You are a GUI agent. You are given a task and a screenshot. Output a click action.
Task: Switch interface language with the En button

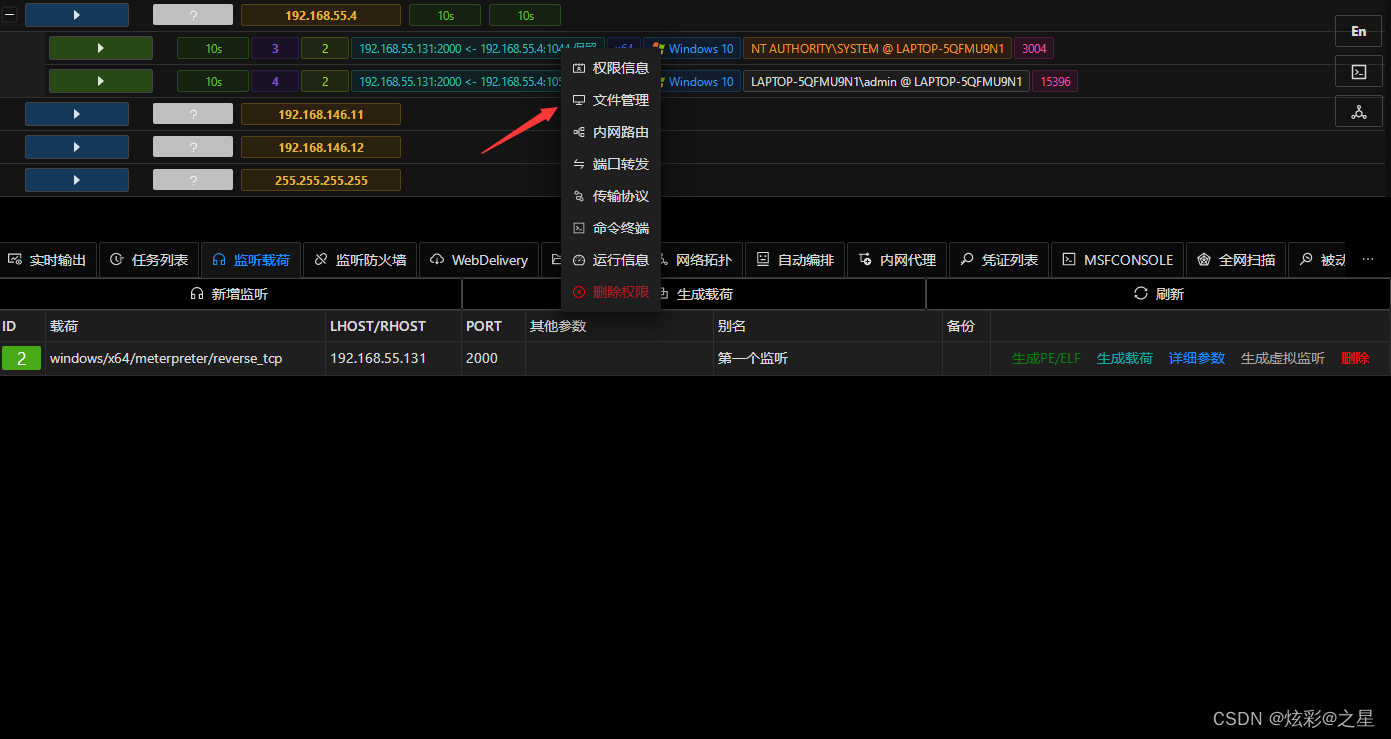pos(1359,31)
